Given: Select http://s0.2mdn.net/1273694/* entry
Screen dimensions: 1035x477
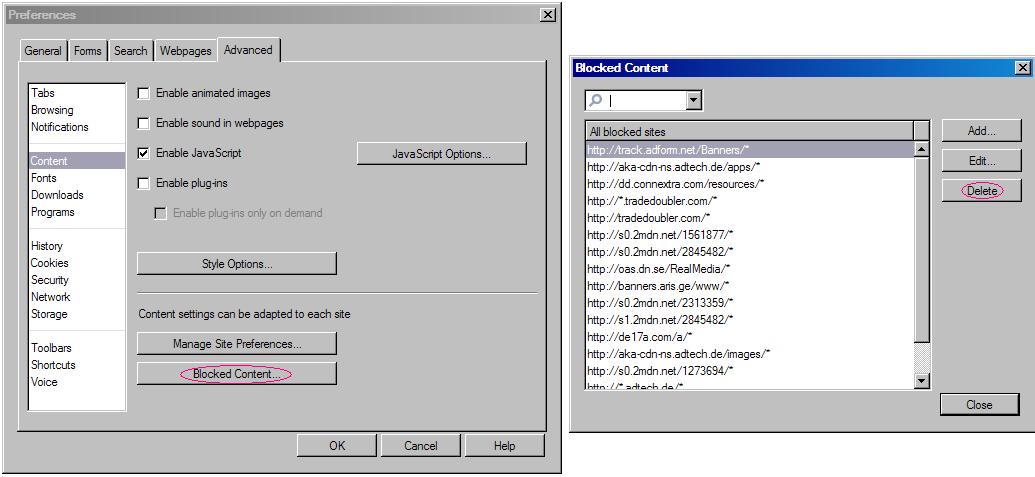Looking at the screenshot, I should point(749,371).
